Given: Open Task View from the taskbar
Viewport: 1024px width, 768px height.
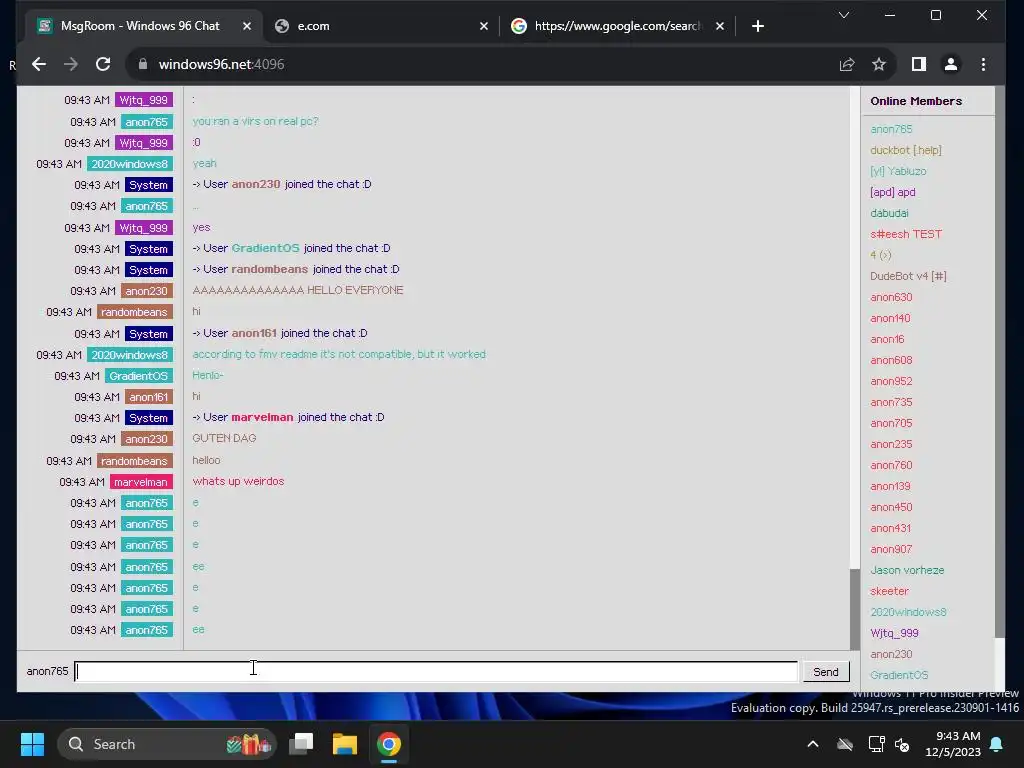Looking at the screenshot, I should click(301, 744).
